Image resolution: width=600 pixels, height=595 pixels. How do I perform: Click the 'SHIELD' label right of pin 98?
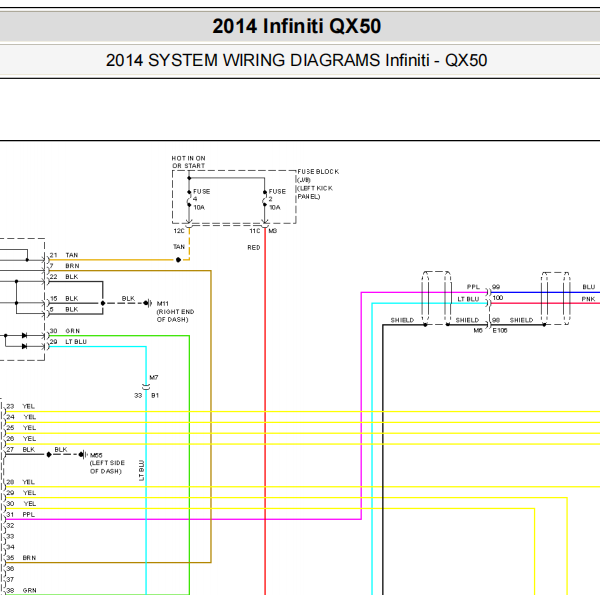[522, 320]
